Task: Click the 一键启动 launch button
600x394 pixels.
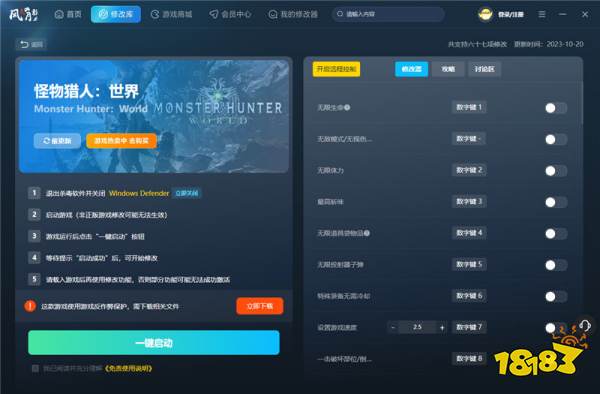Action: 154,342
